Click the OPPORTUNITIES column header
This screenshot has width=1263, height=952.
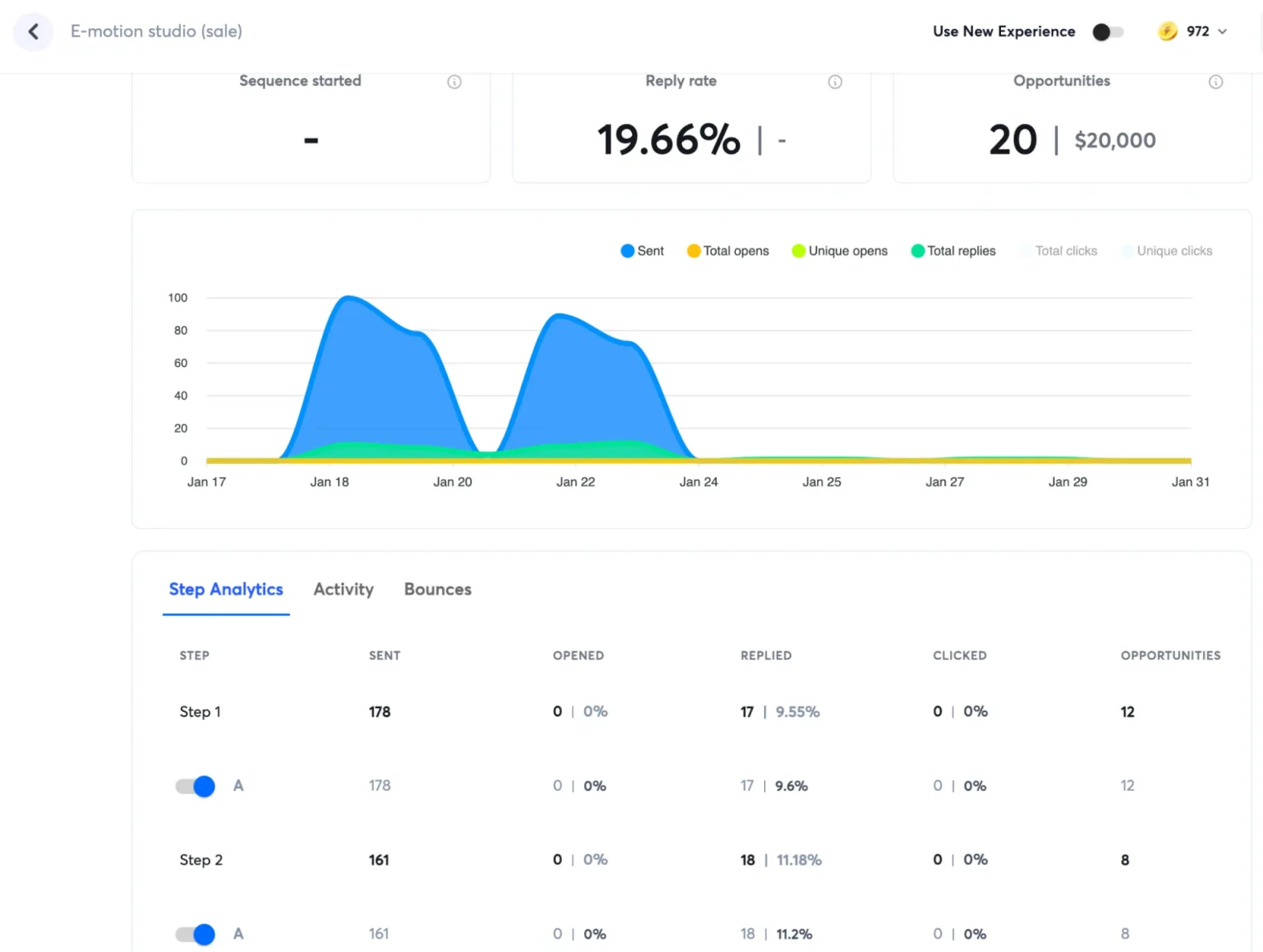(x=1171, y=656)
